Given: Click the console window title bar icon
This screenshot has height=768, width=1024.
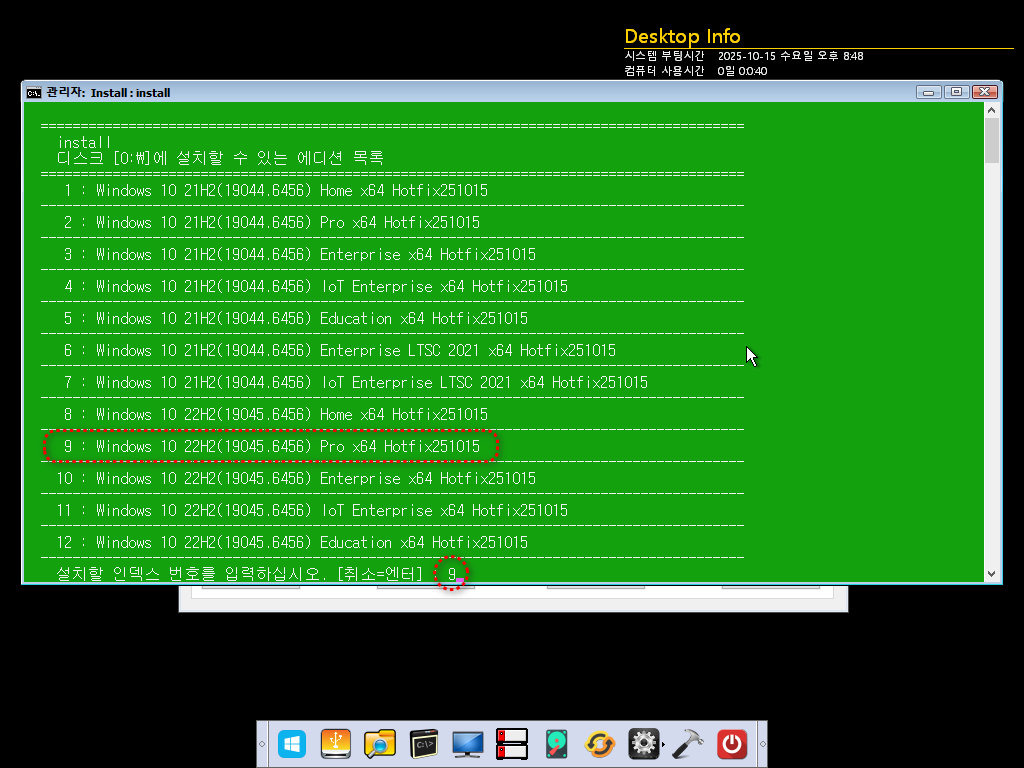Looking at the screenshot, I should (x=33, y=93).
